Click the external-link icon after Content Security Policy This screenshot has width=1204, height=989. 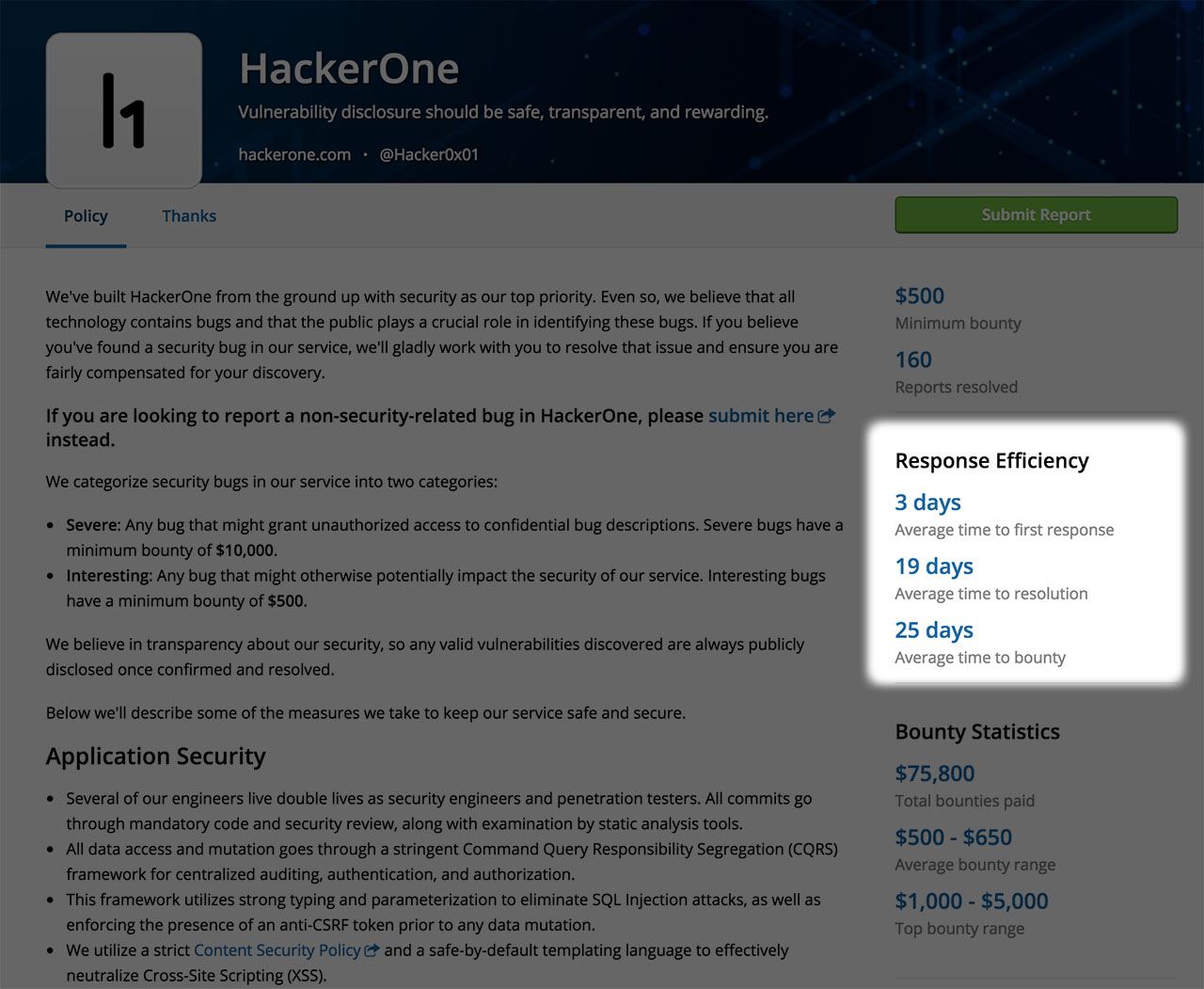(371, 950)
